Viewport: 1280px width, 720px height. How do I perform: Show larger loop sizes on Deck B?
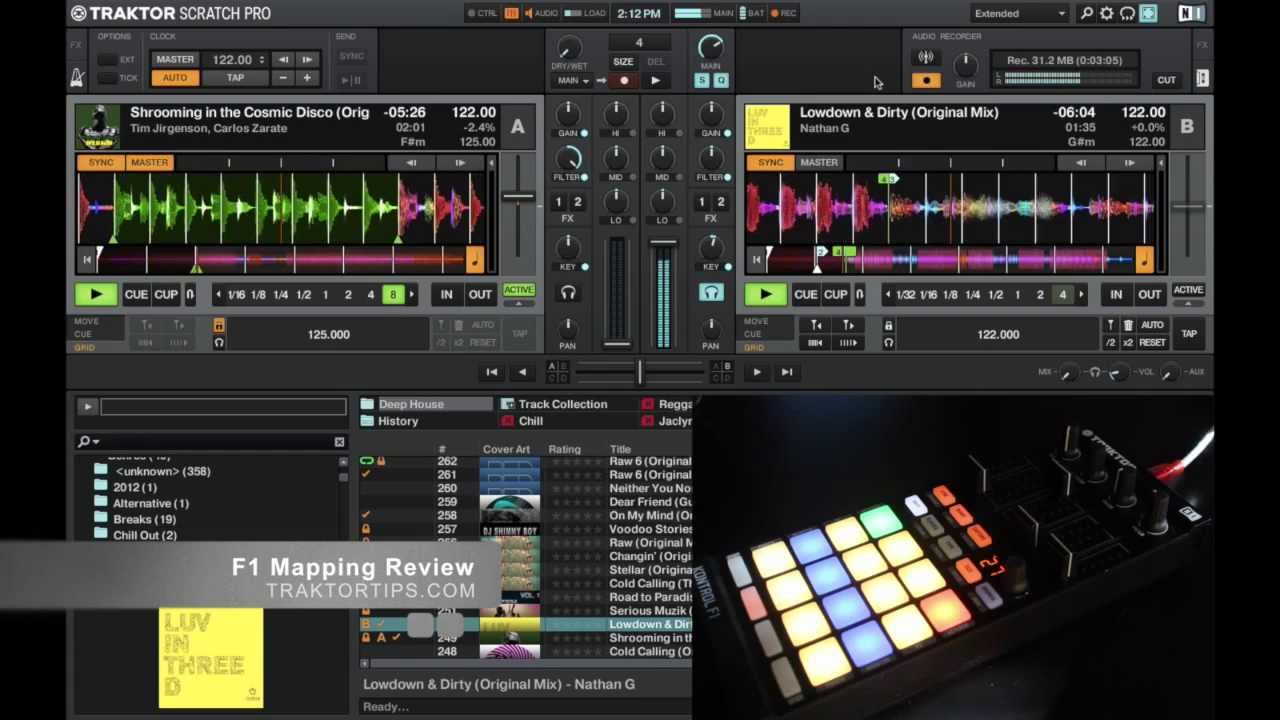point(1081,295)
